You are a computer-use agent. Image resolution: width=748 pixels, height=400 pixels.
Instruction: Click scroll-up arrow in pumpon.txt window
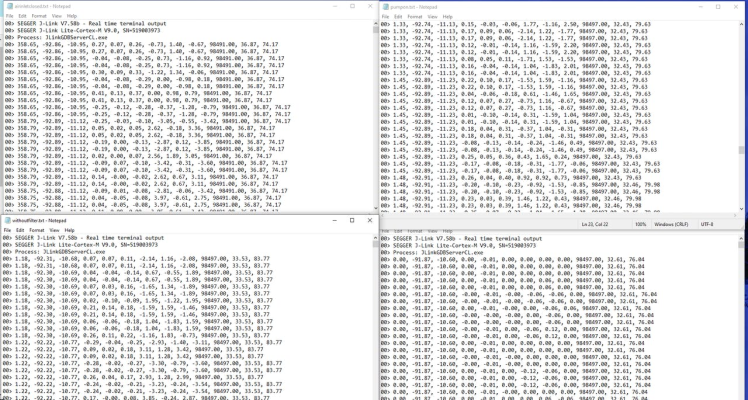[741, 24]
